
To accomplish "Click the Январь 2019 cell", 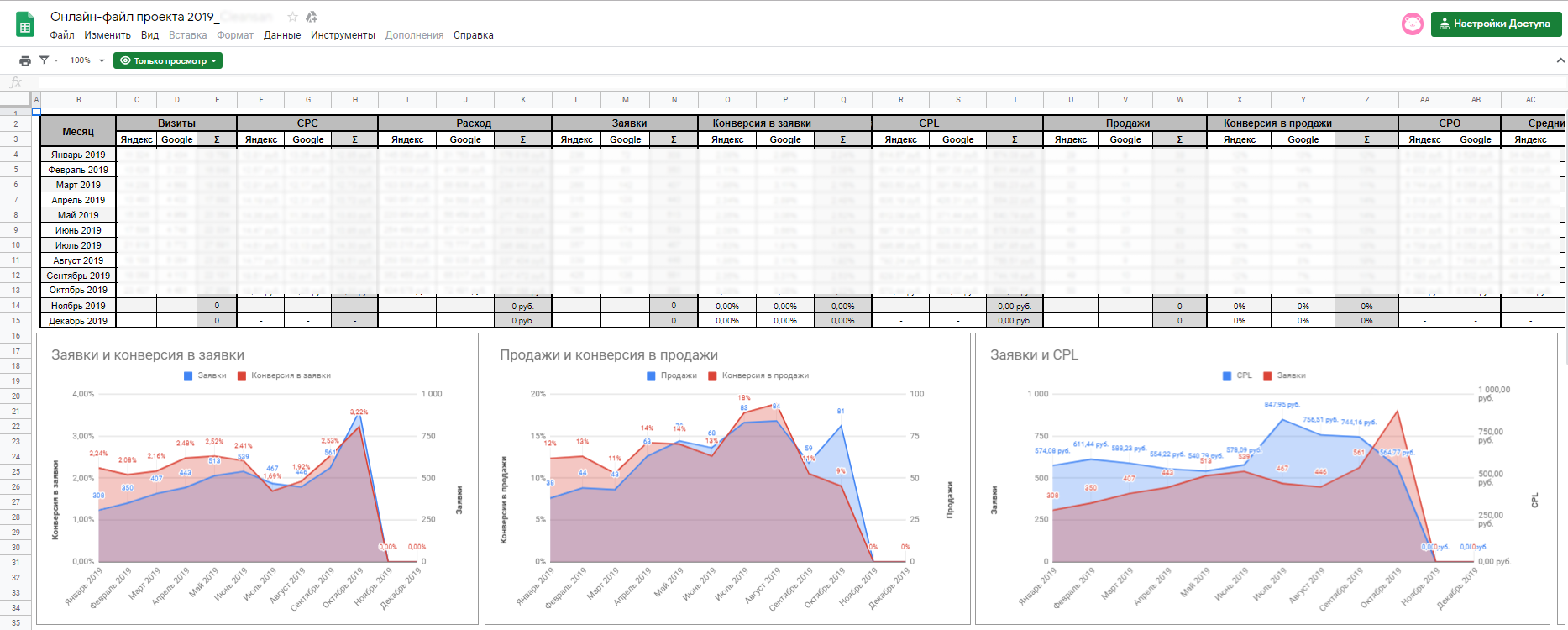I will tap(78, 155).
